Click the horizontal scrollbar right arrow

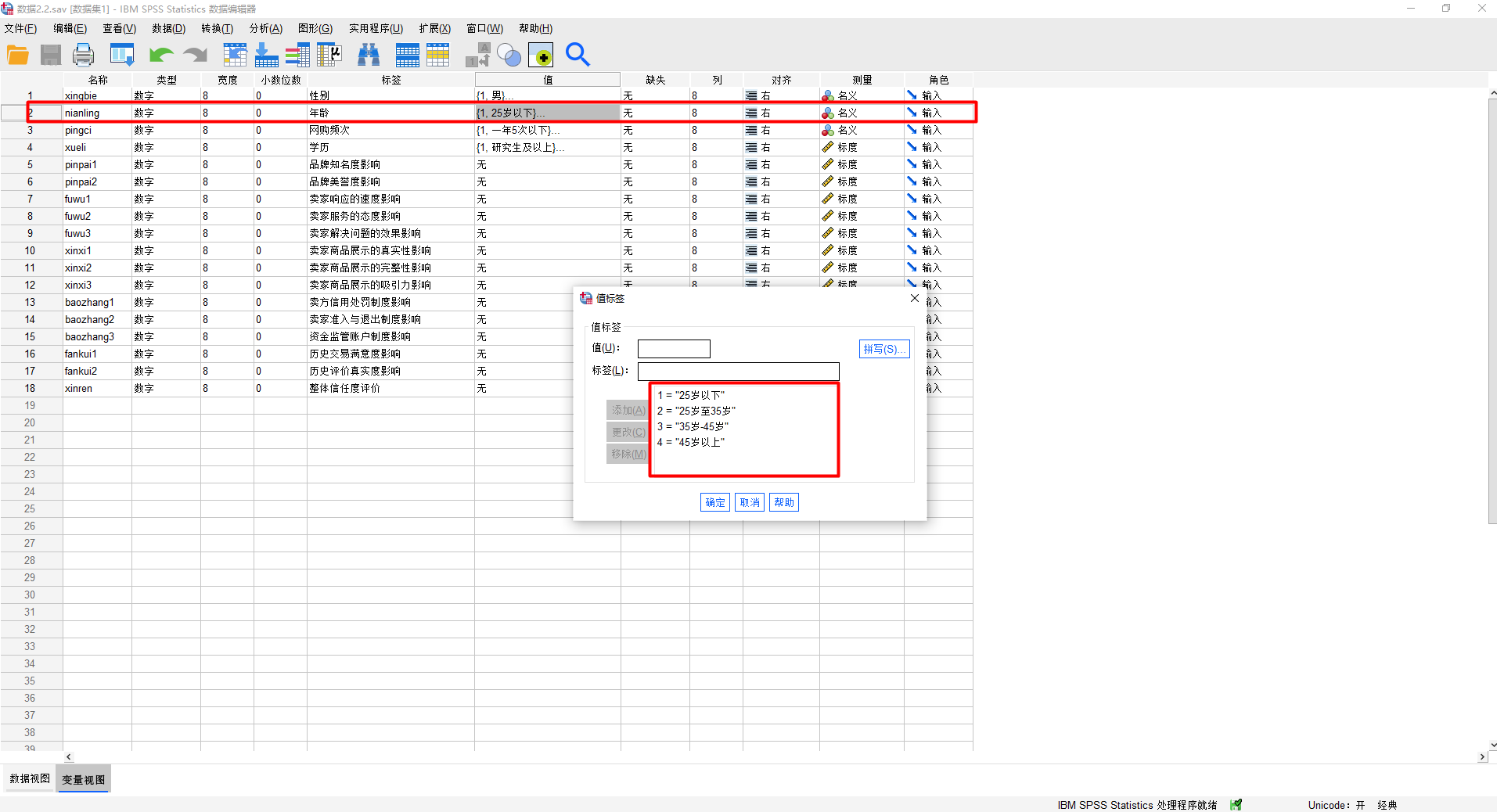point(1481,756)
